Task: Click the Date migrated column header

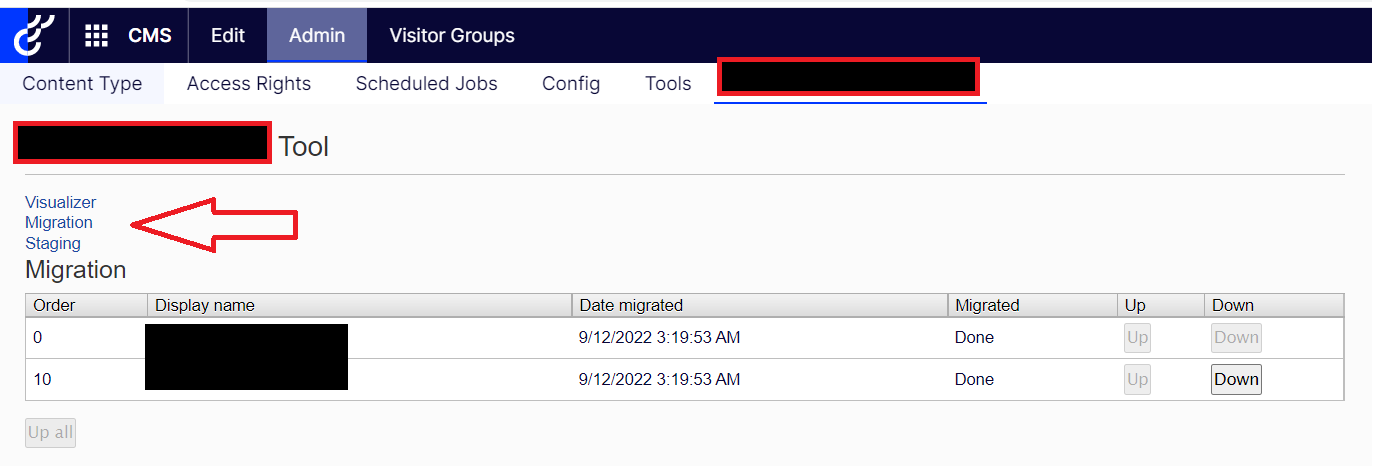Action: [x=630, y=305]
